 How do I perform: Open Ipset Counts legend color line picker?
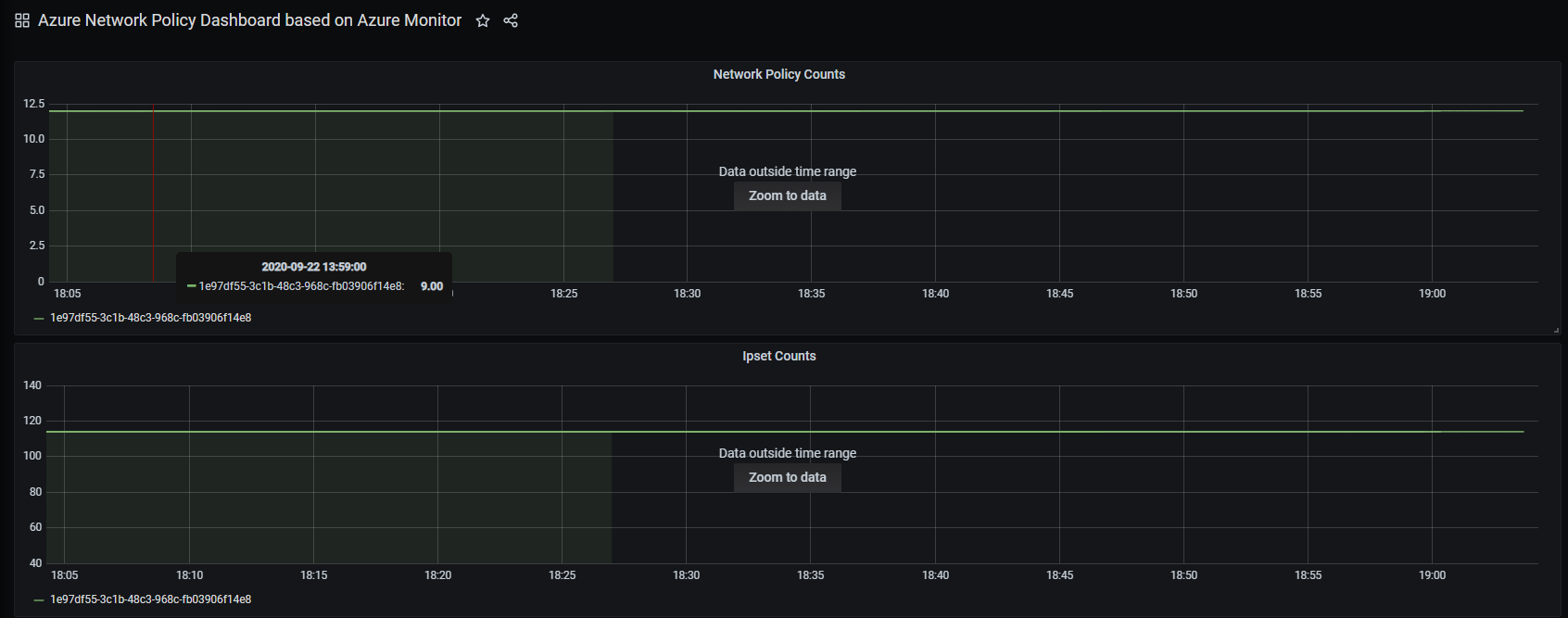tap(39, 600)
